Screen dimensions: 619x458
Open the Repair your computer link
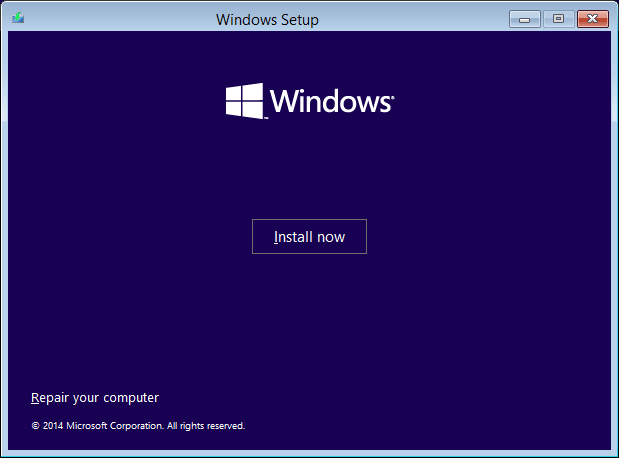coord(95,398)
